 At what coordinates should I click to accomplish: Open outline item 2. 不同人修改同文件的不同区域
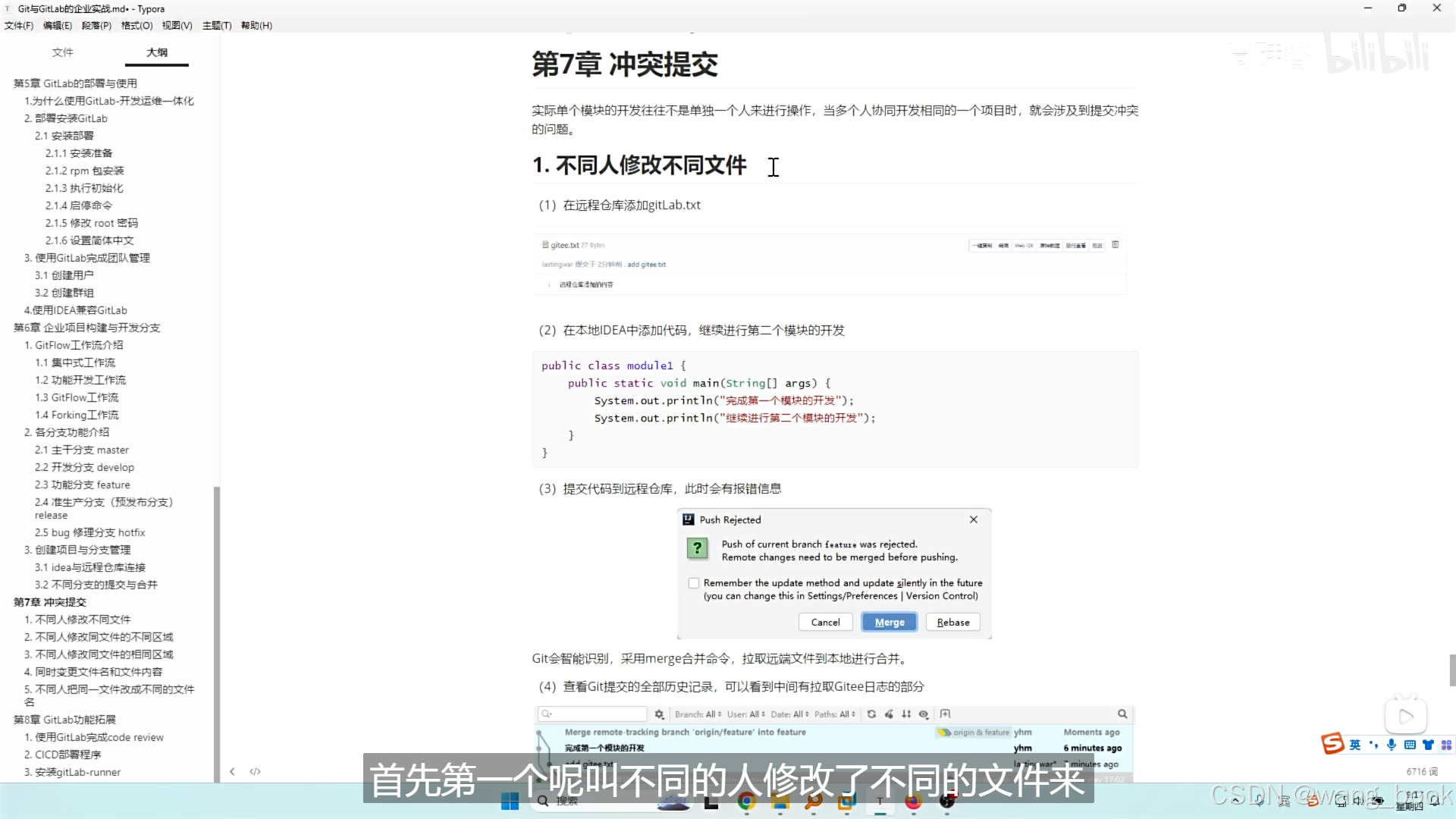point(99,637)
